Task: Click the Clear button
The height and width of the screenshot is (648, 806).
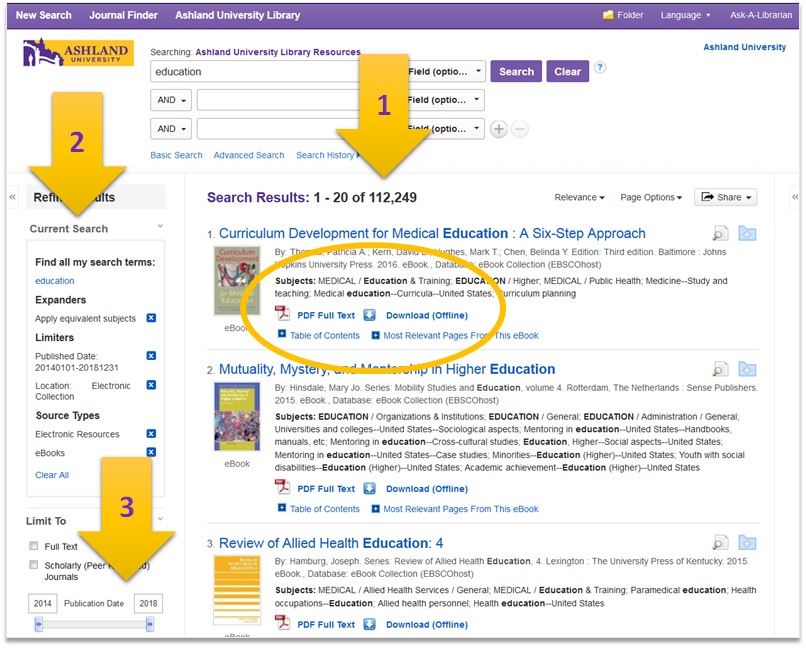Action: coord(567,71)
